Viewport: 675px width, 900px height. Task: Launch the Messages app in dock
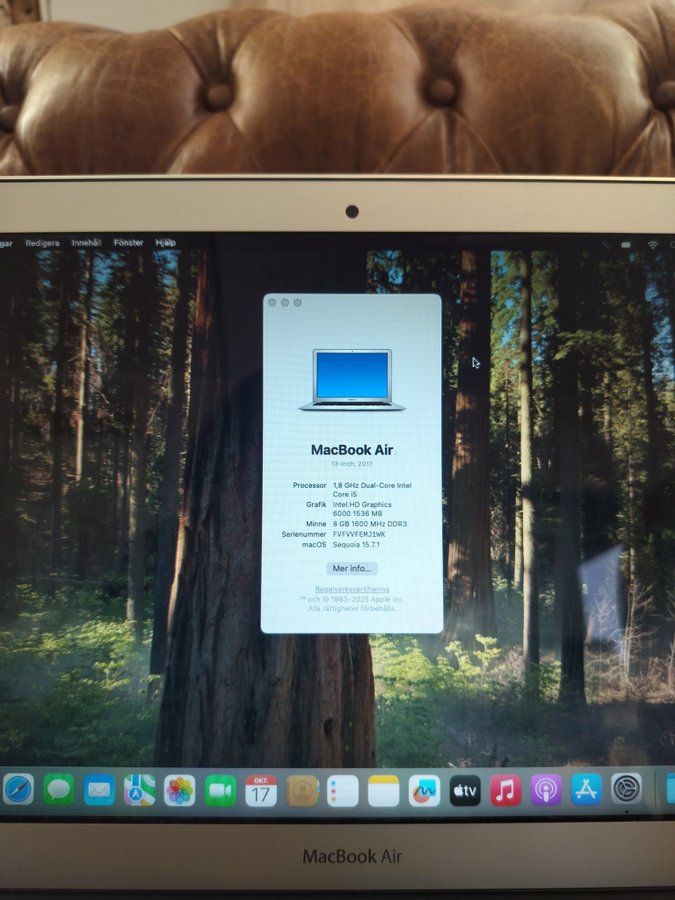(59, 790)
